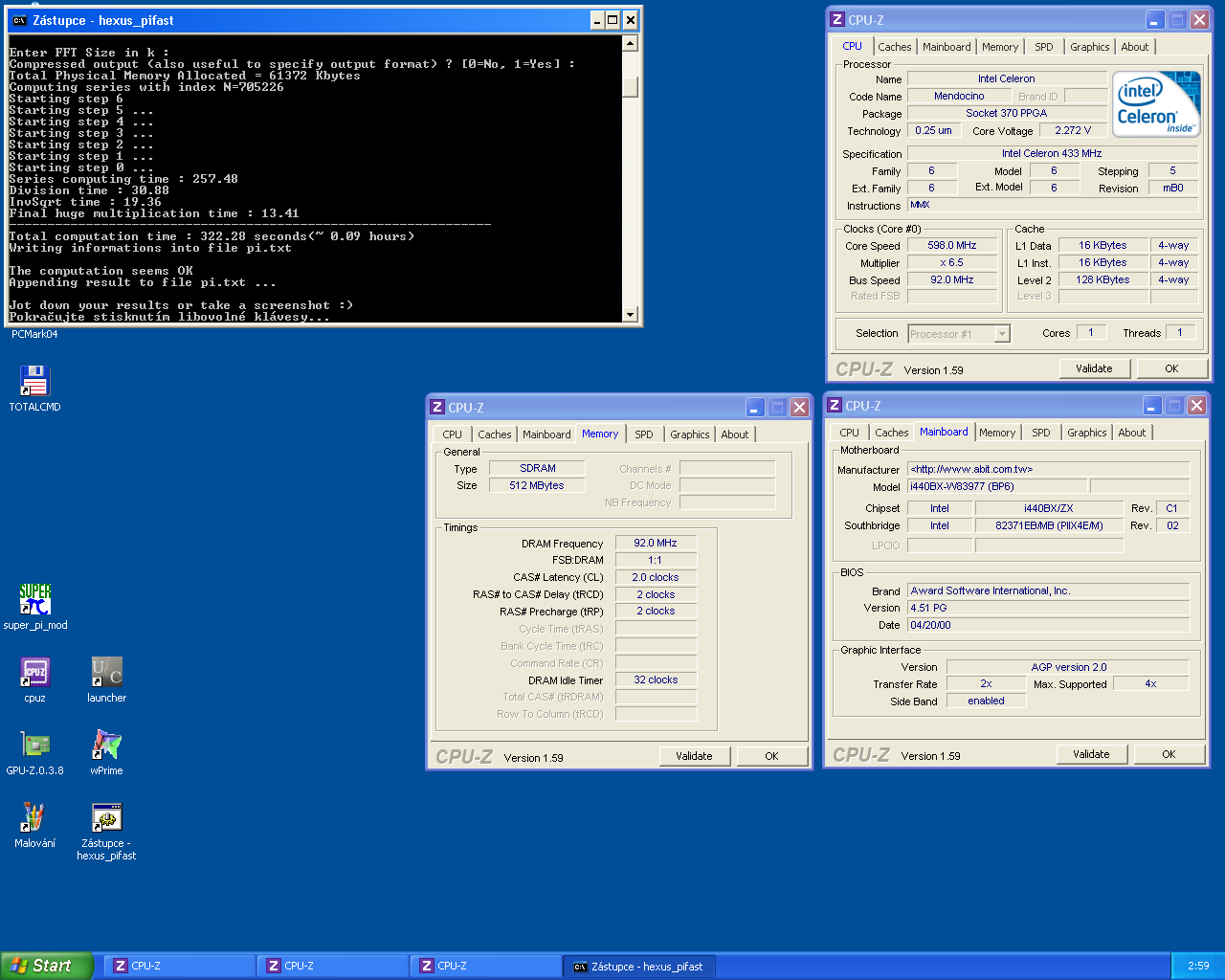The height and width of the screenshot is (980, 1225).
Task: Switch to third CPU-Z taskbar button
Action: pos(484,966)
